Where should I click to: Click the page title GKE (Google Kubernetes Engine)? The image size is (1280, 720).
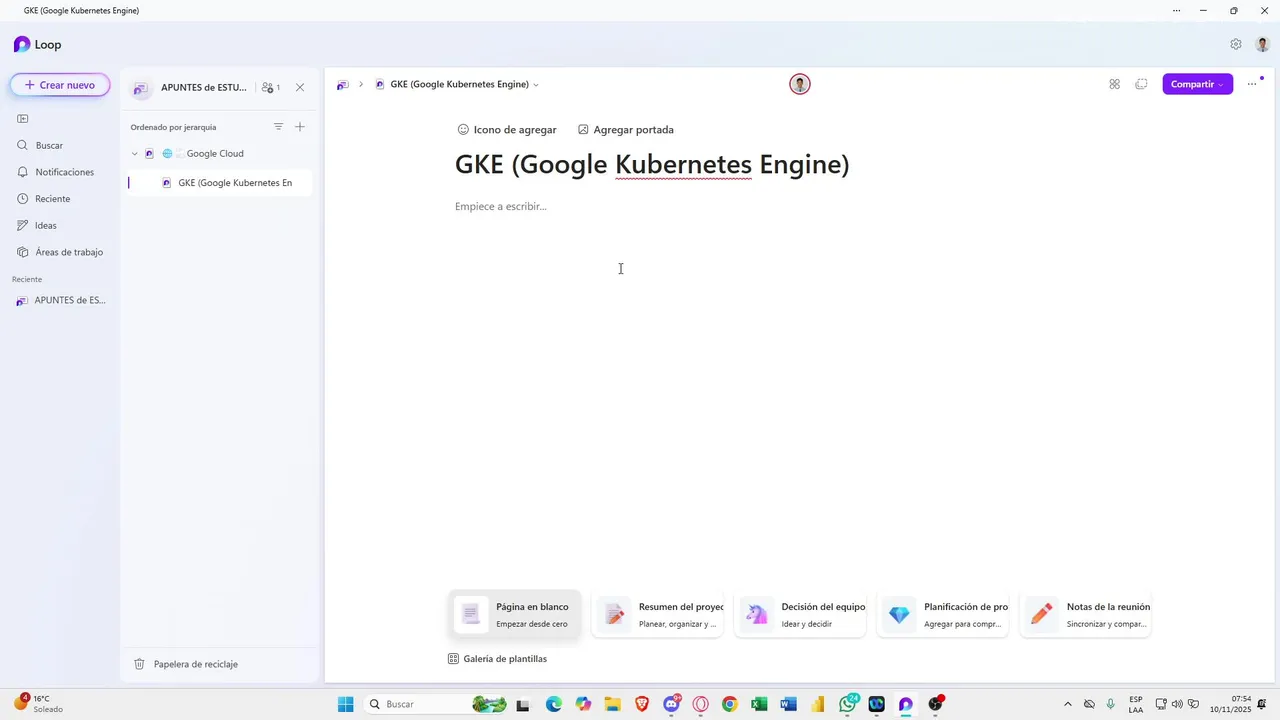pyautogui.click(x=652, y=164)
